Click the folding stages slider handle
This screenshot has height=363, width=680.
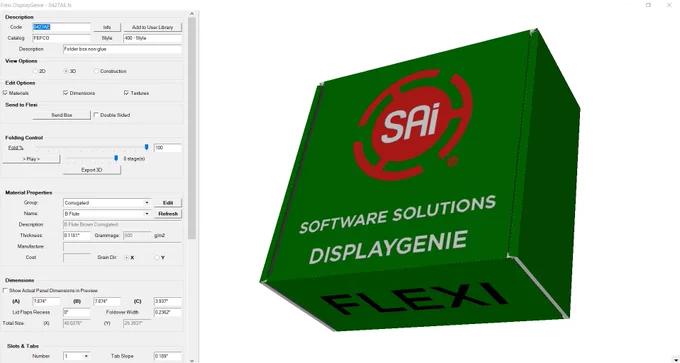click(x=116, y=158)
